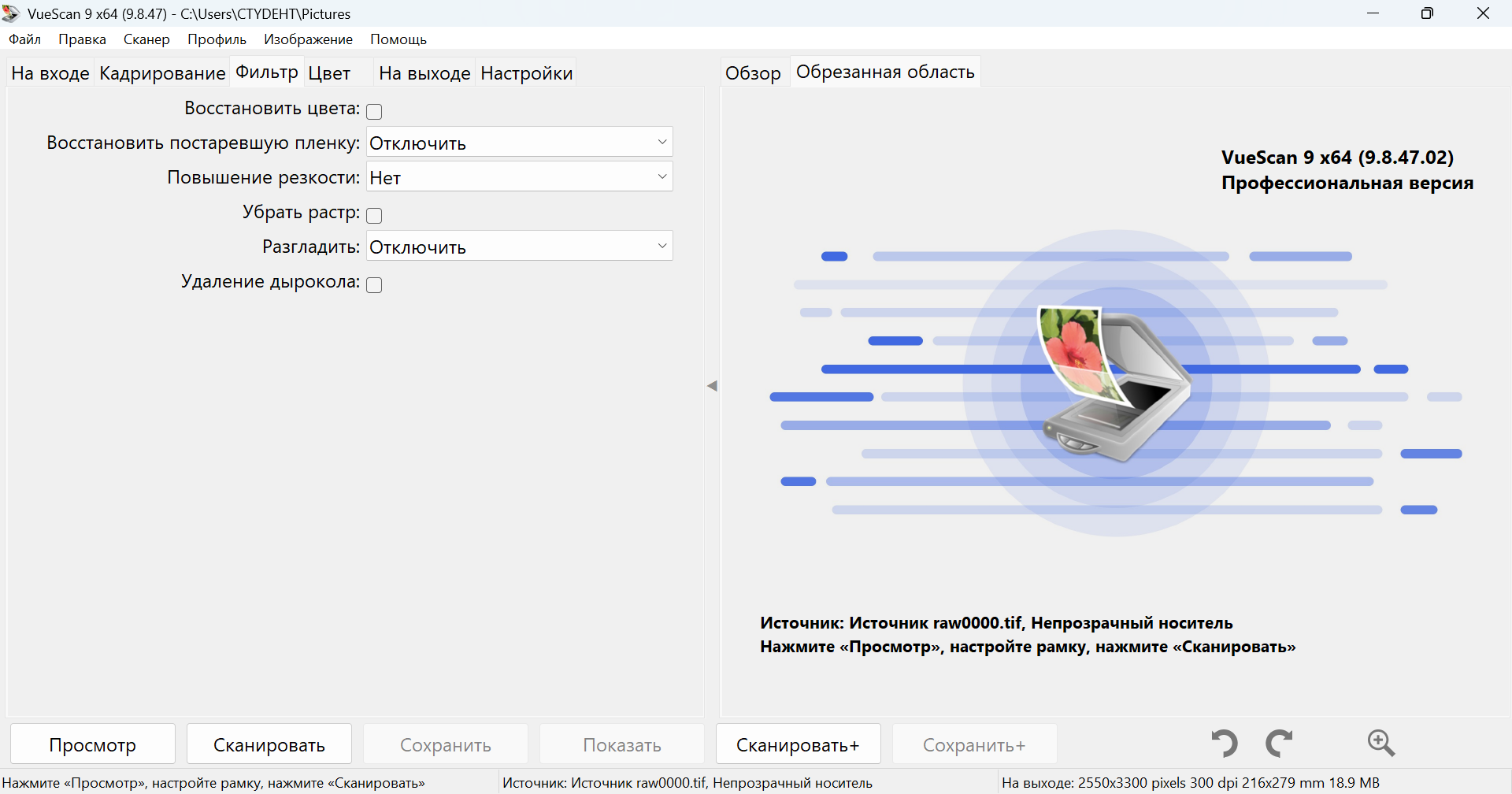The width and height of the screenshot is (1512, 794).
Task: Open the Разгладить dropdown list
Action: click(x=519, y=247)
